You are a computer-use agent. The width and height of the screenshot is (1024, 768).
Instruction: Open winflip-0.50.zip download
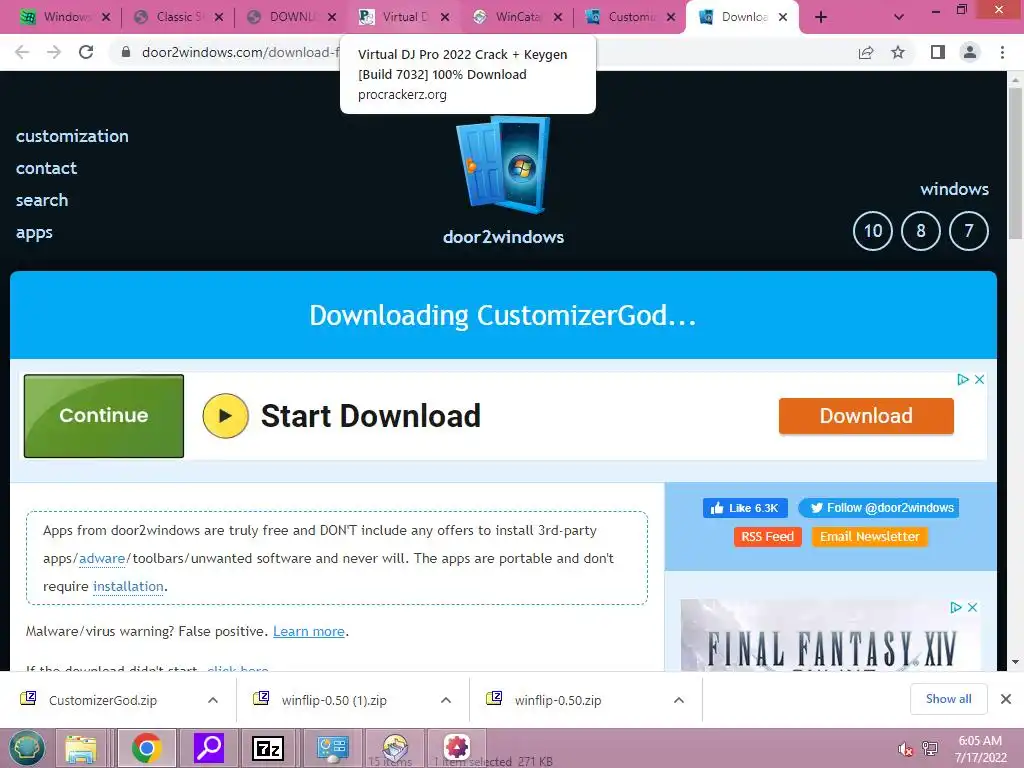pyautogui.click(x=558, y=700)
